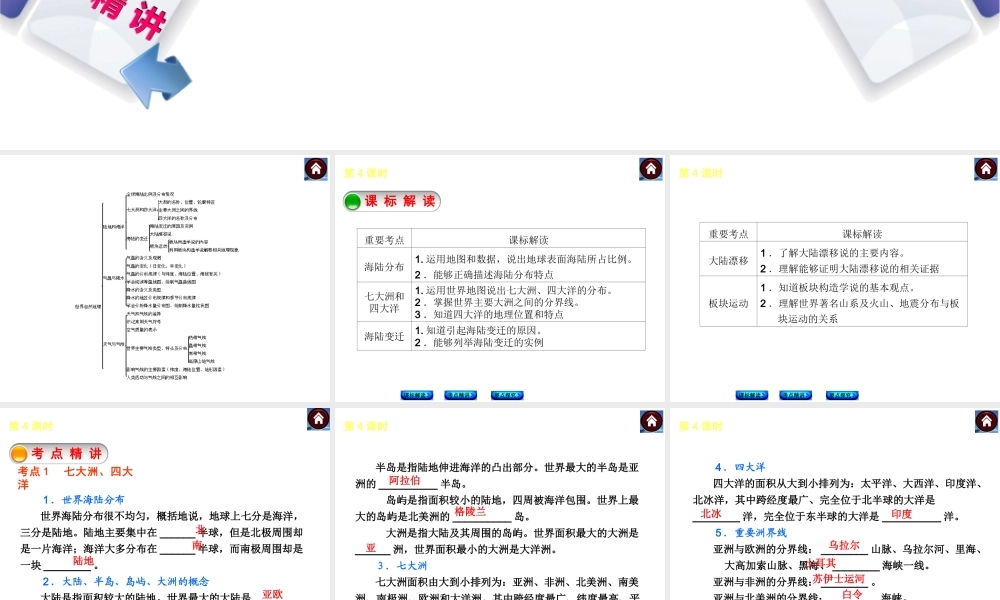Select the mind-map diagram slide thumbnail
Screen dimensions: 1000x600
165,279
